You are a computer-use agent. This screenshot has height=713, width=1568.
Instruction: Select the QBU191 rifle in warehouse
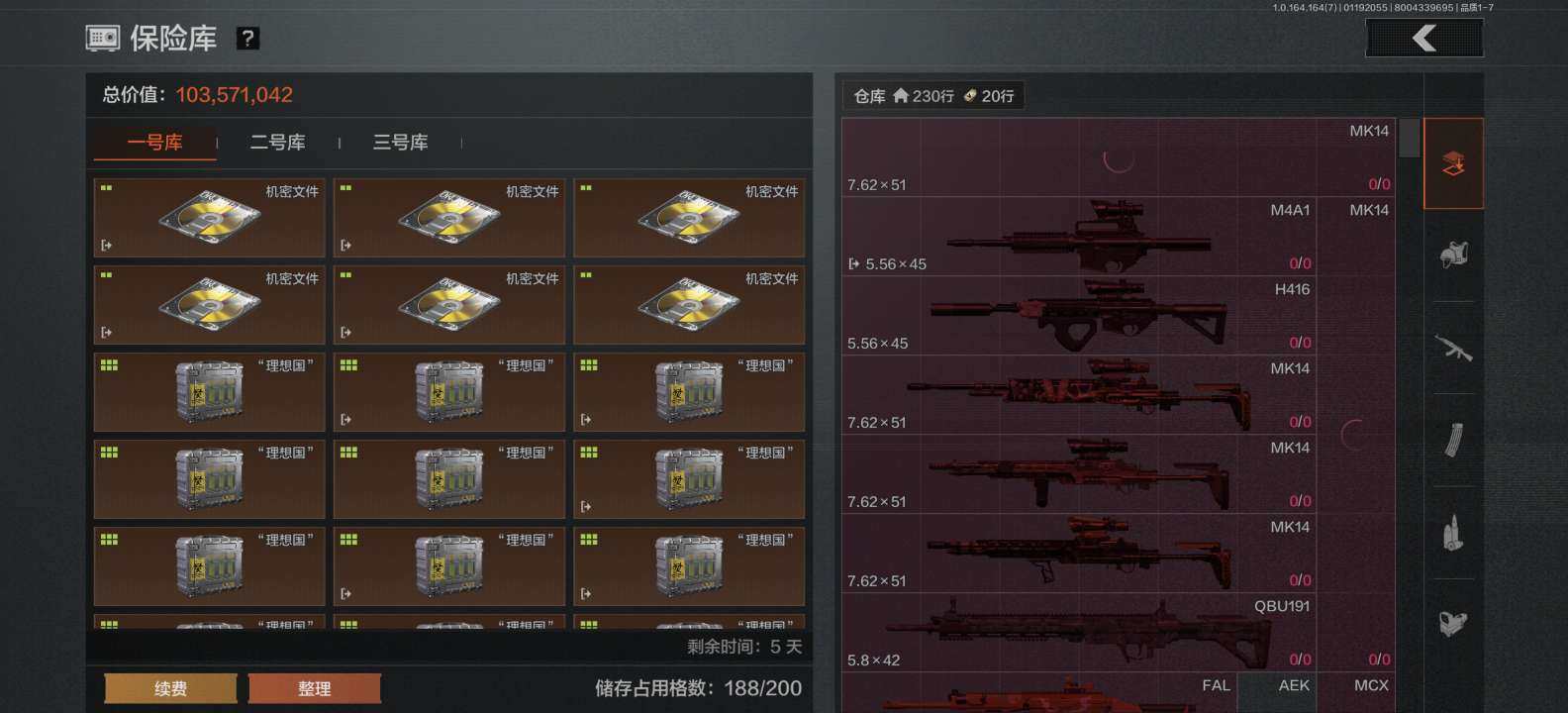(1079, 633)
